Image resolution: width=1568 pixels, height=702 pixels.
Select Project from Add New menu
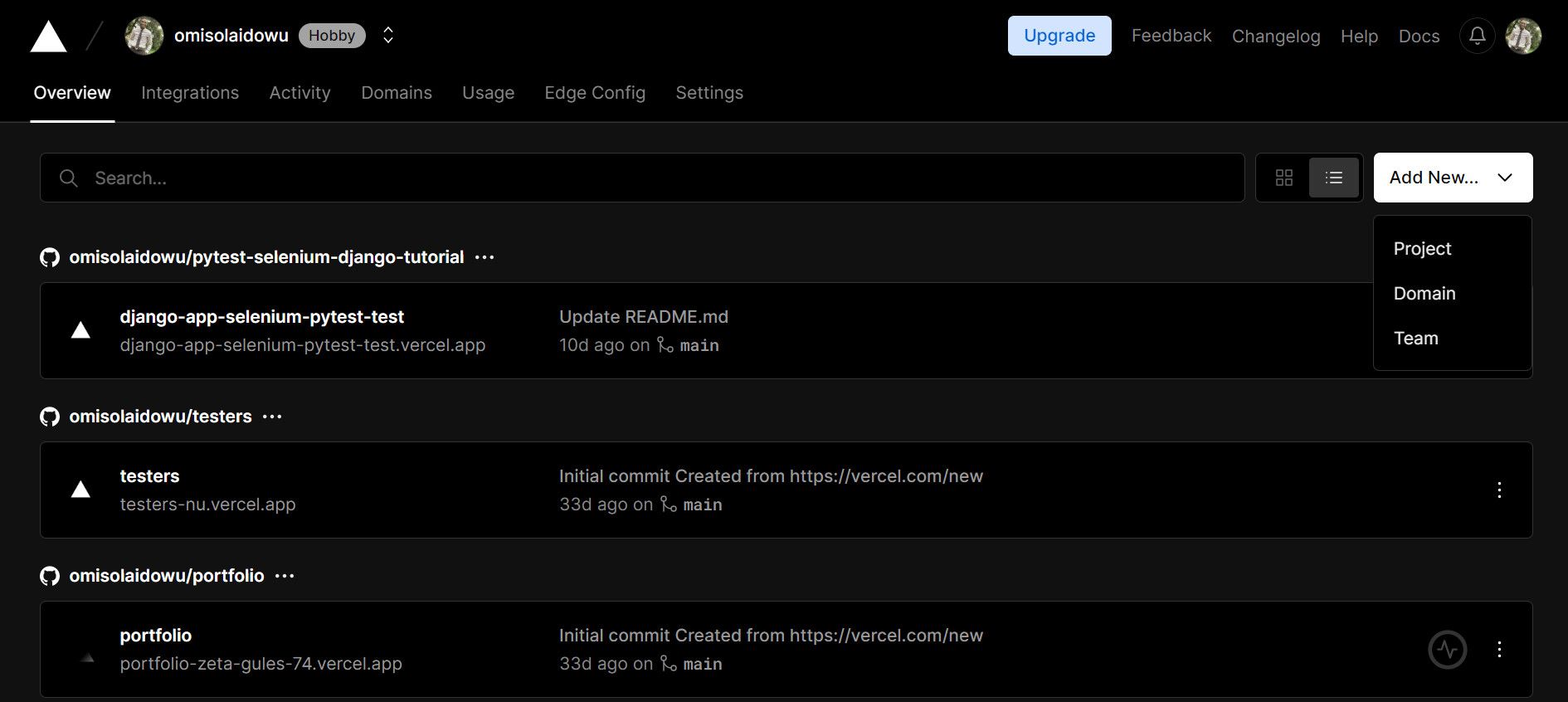(x=1422, y=249)
